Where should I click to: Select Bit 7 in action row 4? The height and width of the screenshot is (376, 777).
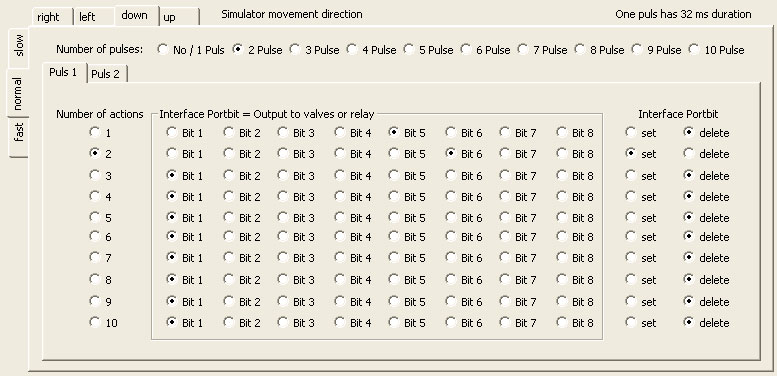(504, 196)
